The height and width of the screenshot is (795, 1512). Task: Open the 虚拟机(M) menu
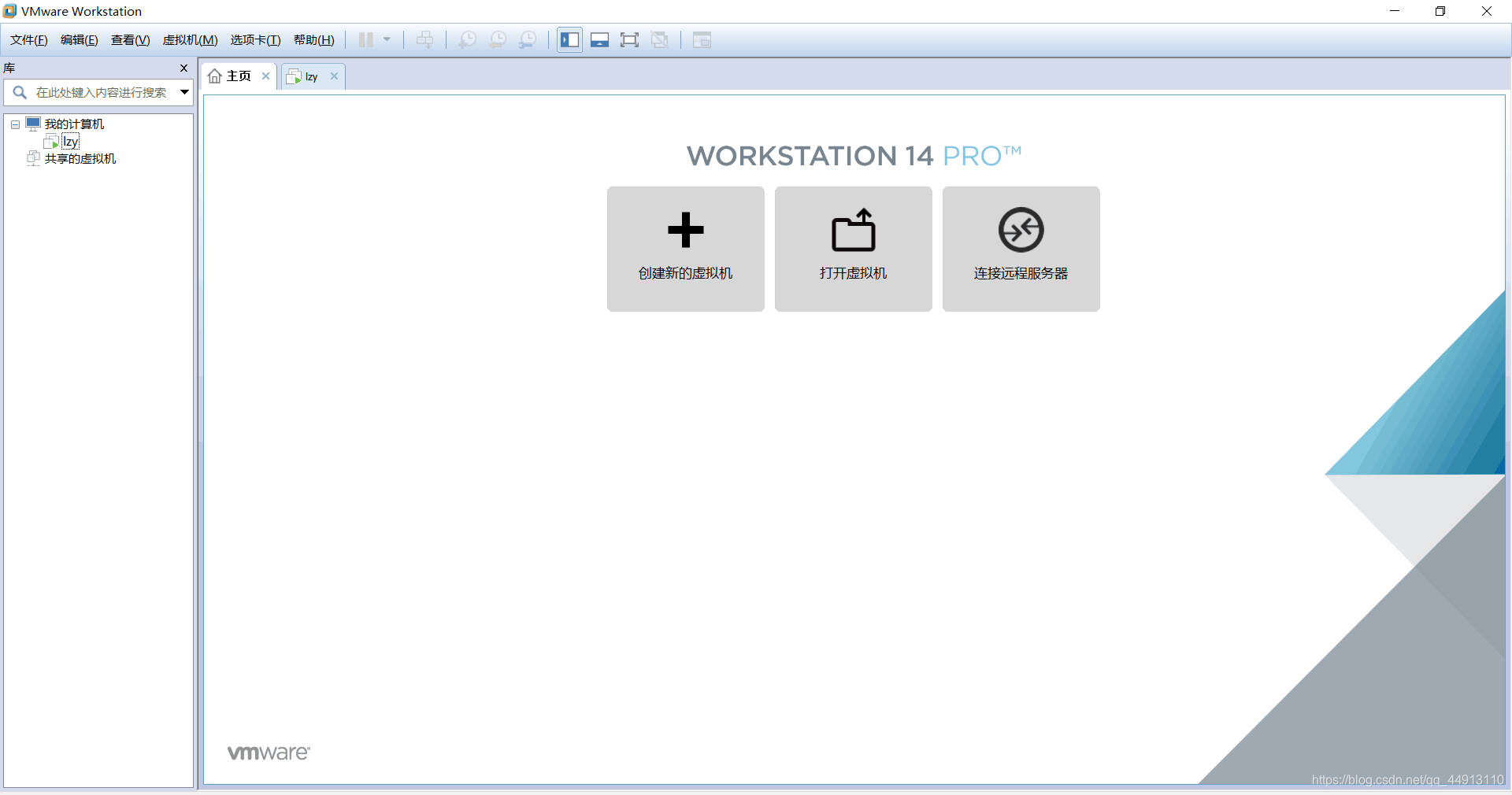tap(191, 40)
